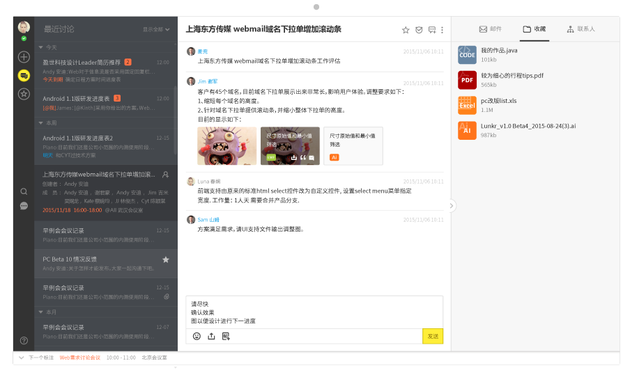This screenshot has height=377, width=630.
Task: Toggle the star on PC Beta 10 item
Action: point(166,260)
